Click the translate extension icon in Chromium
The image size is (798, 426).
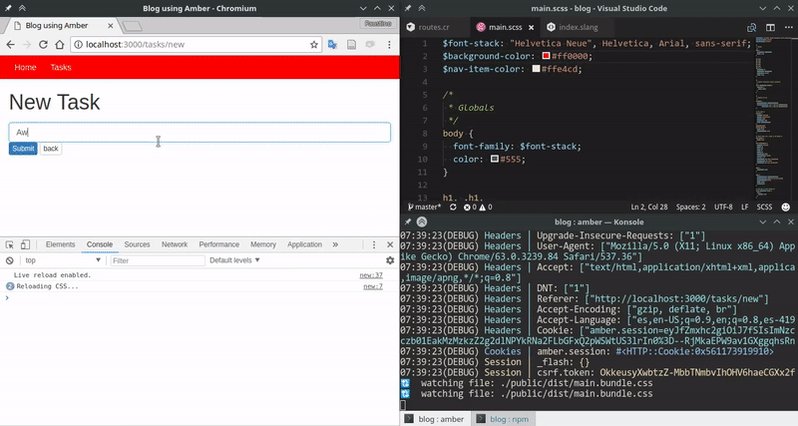(x=332, y=45)
